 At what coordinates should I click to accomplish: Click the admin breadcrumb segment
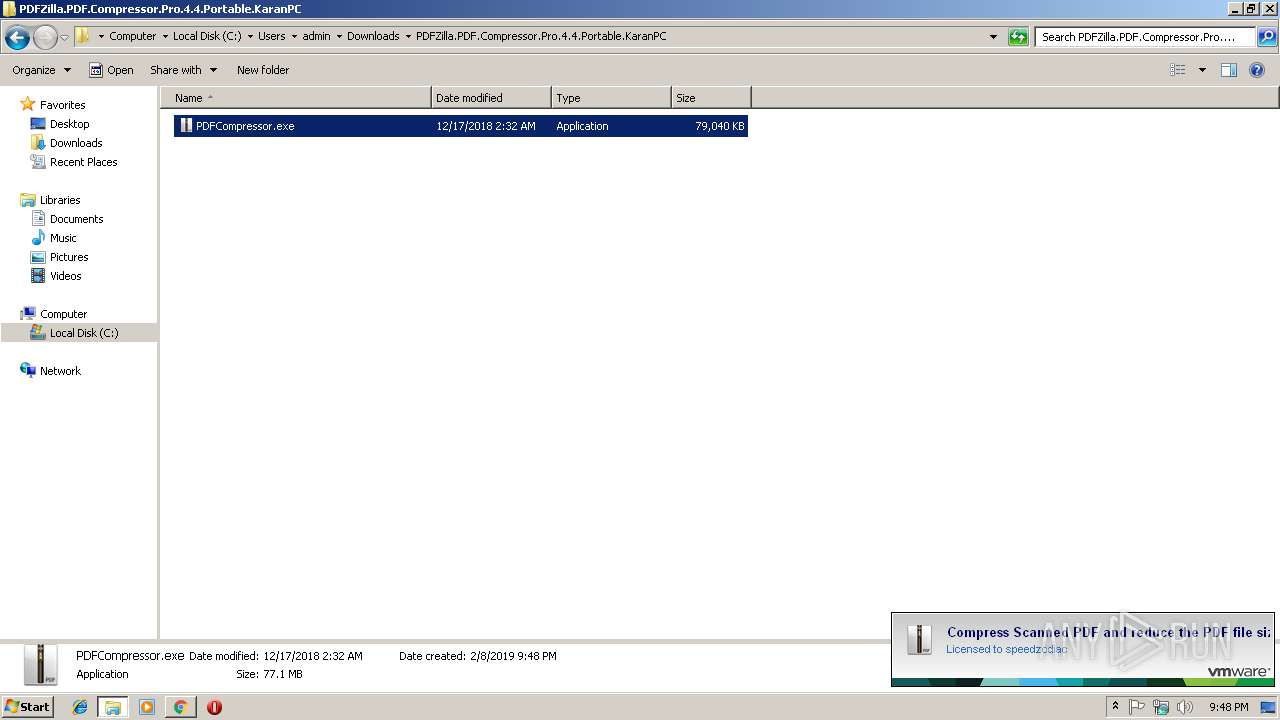click(x=316, y=36)
